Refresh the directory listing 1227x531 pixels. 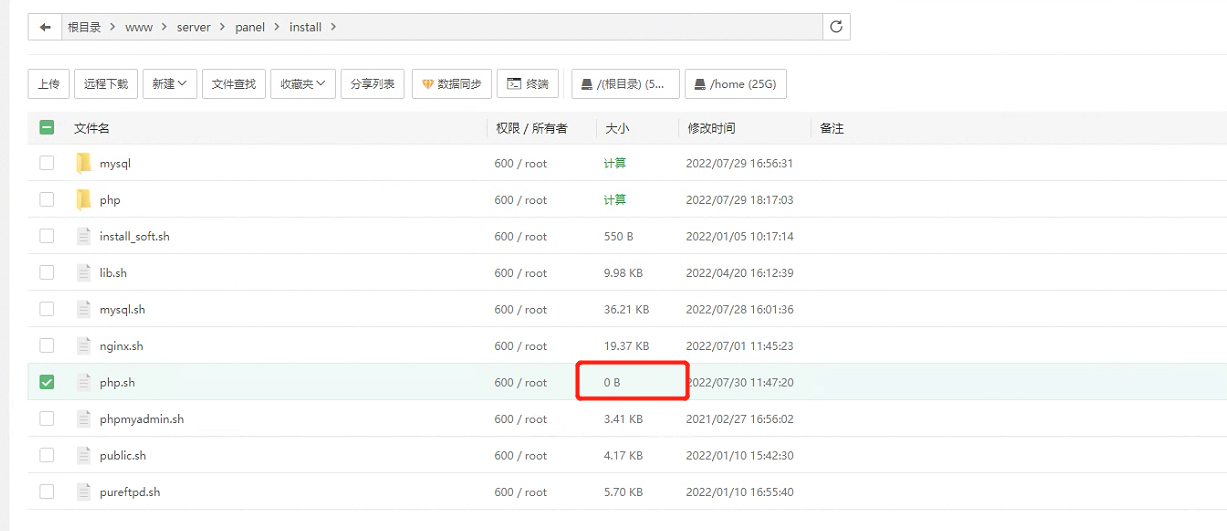click(x=836, y=27)
